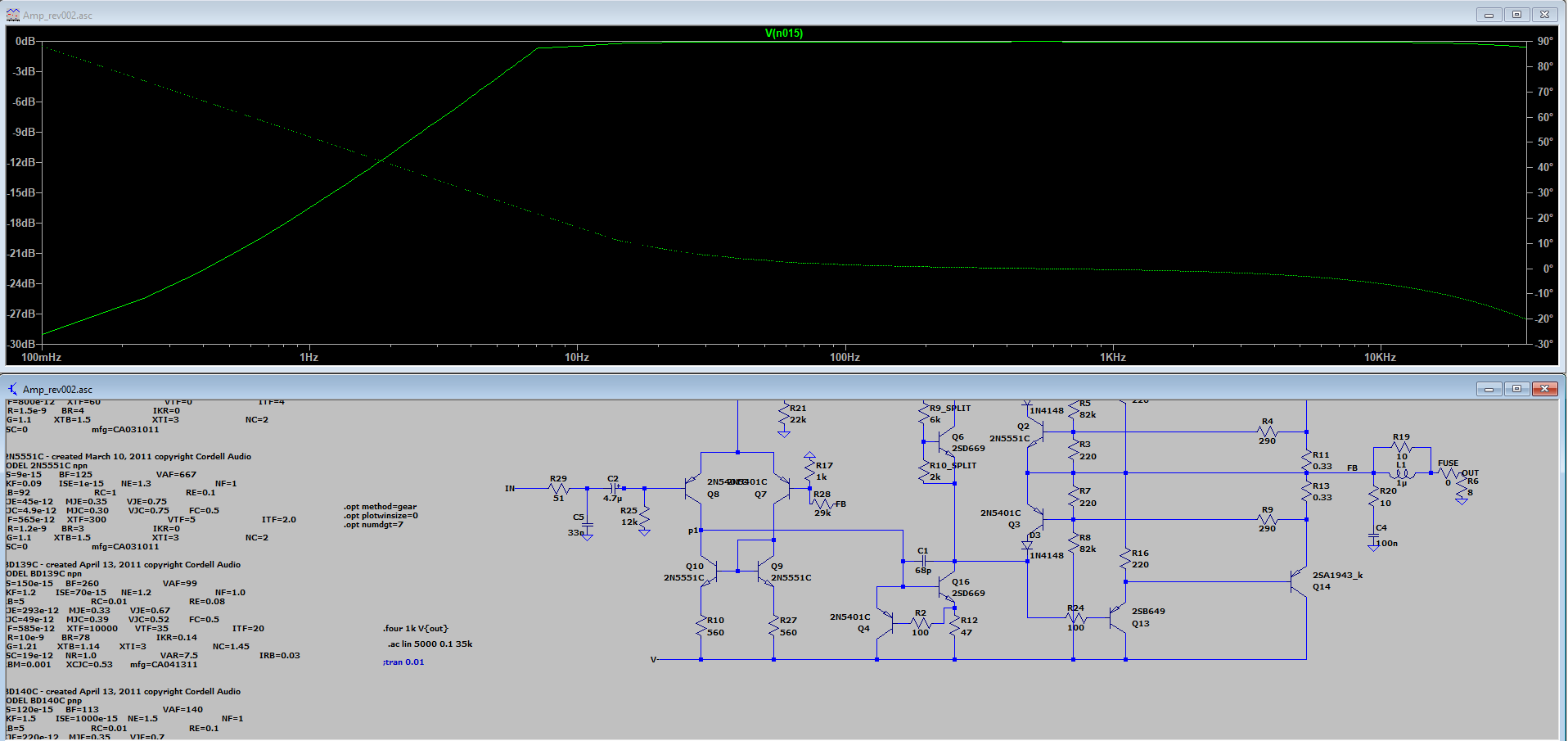Select resistor R29 symbol near IN
1568x741 pixels.
coord(559,489)
